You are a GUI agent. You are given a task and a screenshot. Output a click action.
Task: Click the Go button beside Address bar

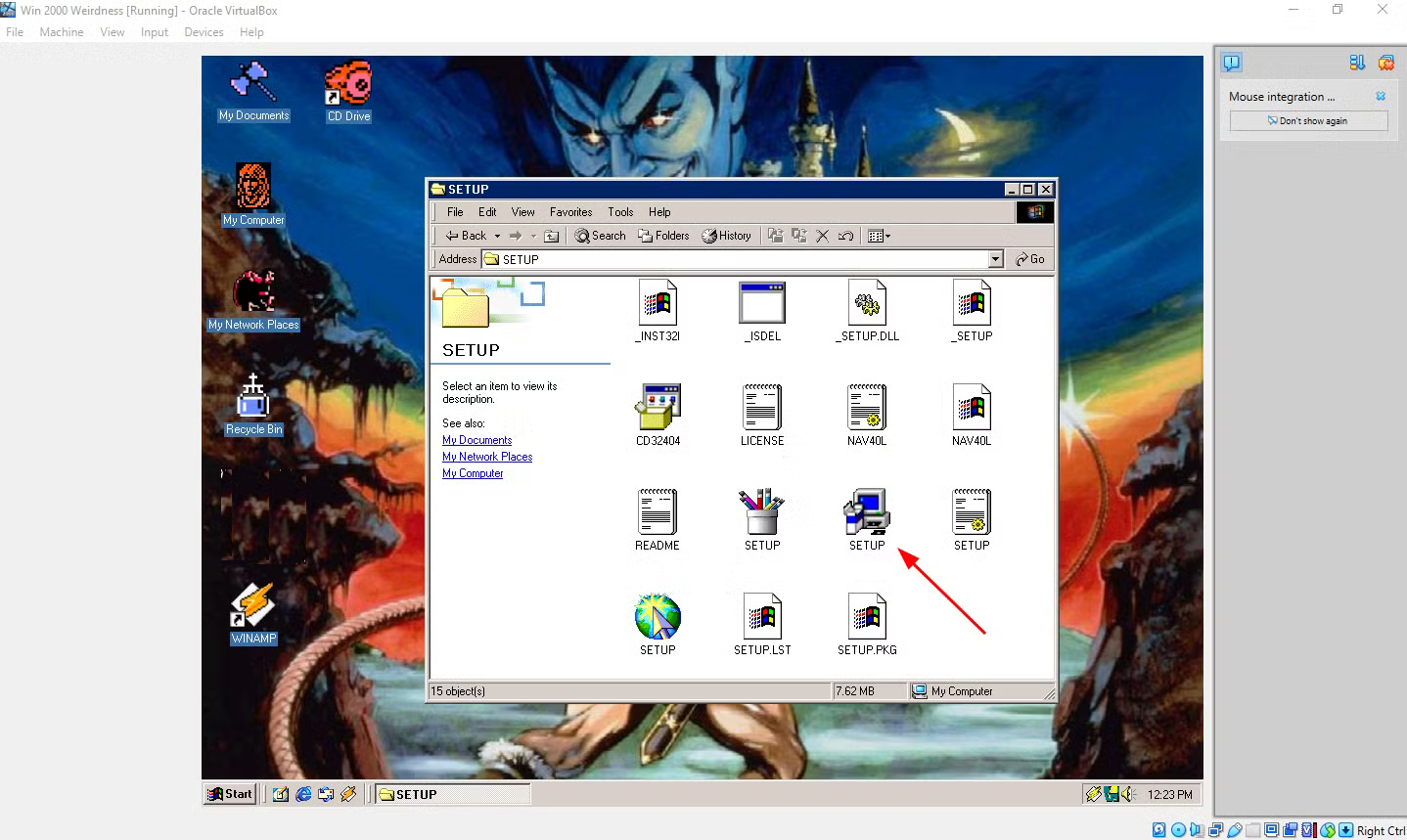tap(1030, 259)
